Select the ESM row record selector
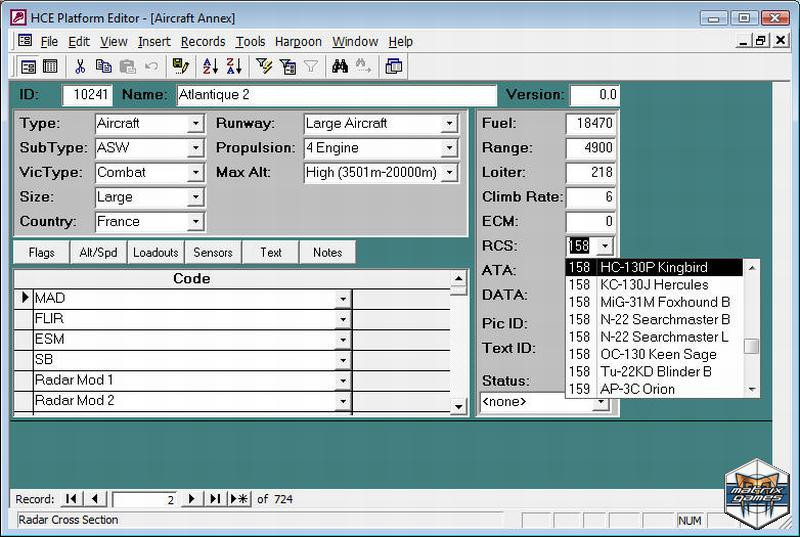The width and height of the screenshot is (800, 537). (x=23, y=340)
